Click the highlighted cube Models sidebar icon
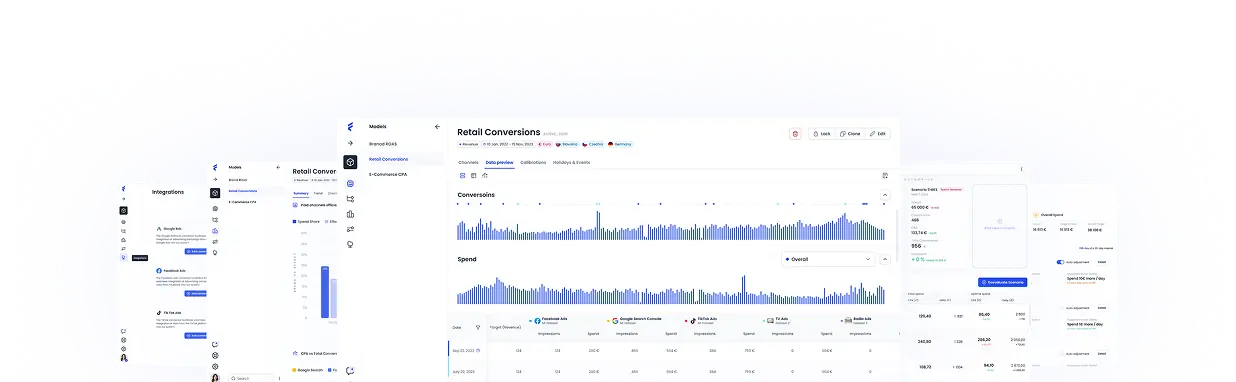Image resolution: width=1236 pixels, height=382 pixels. [350, 162]
